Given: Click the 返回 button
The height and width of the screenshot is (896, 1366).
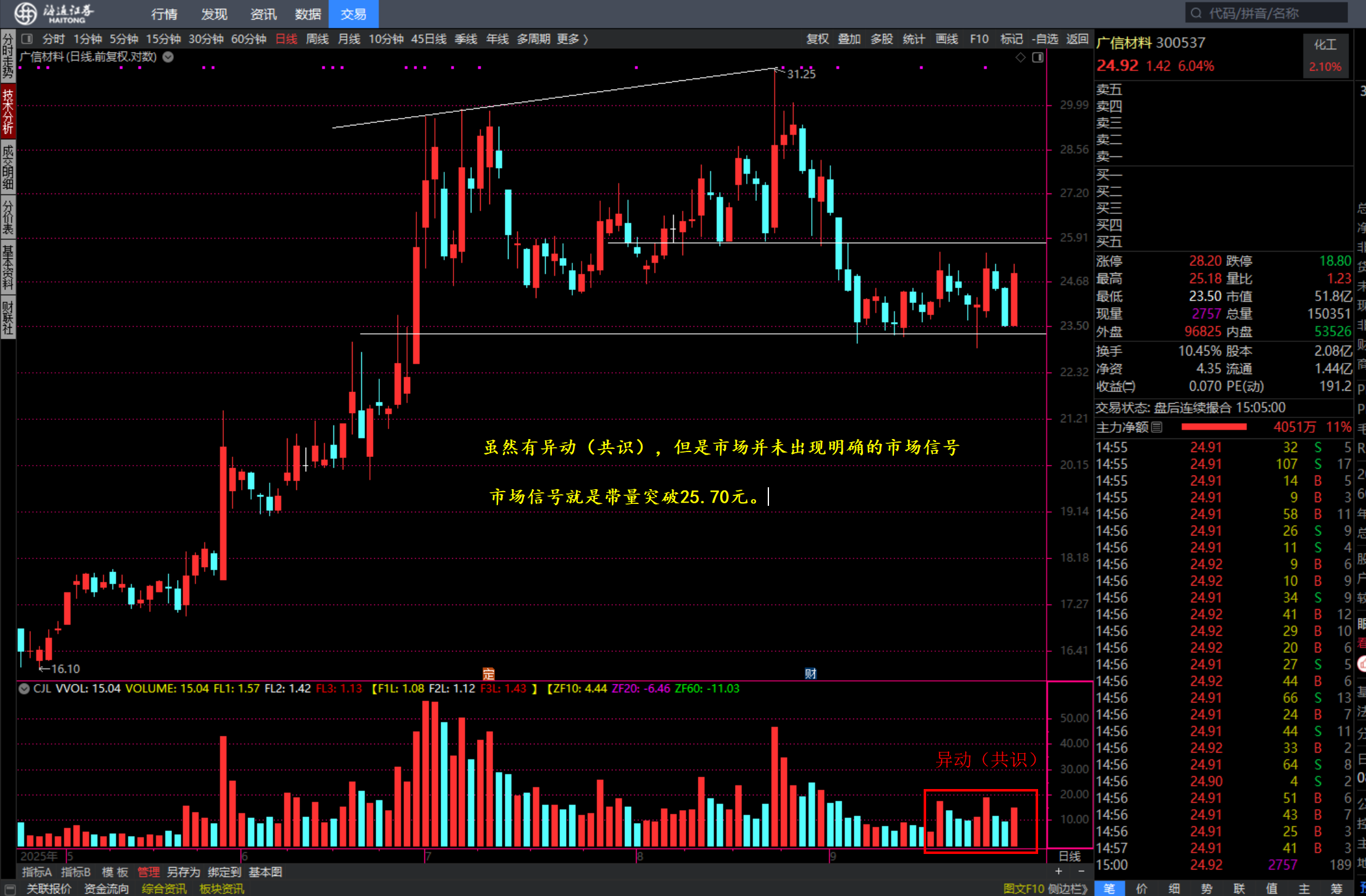Looking at the screenshot, I should click(1076, 39).
